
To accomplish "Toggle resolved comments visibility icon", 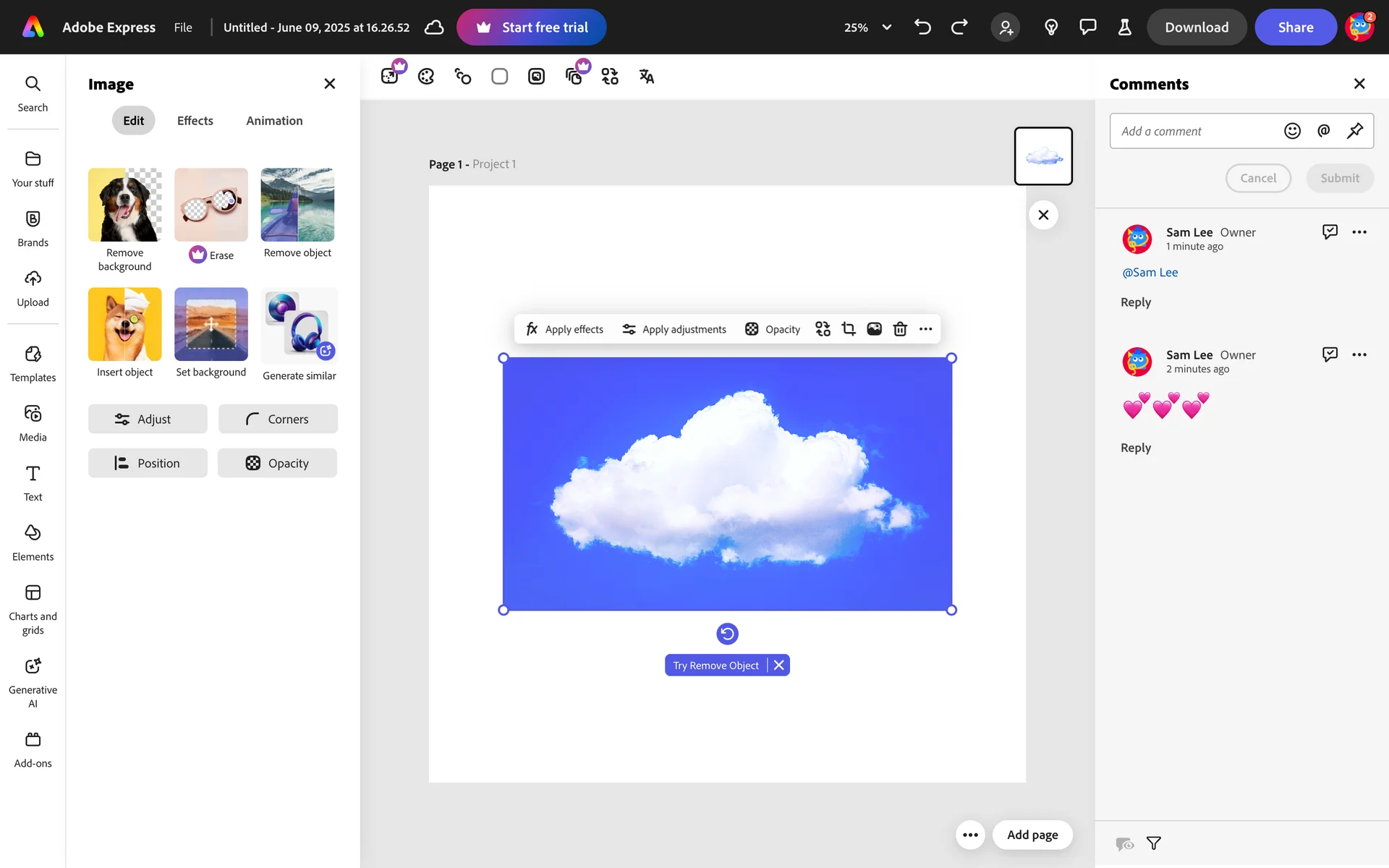I will coord(1124,843).
